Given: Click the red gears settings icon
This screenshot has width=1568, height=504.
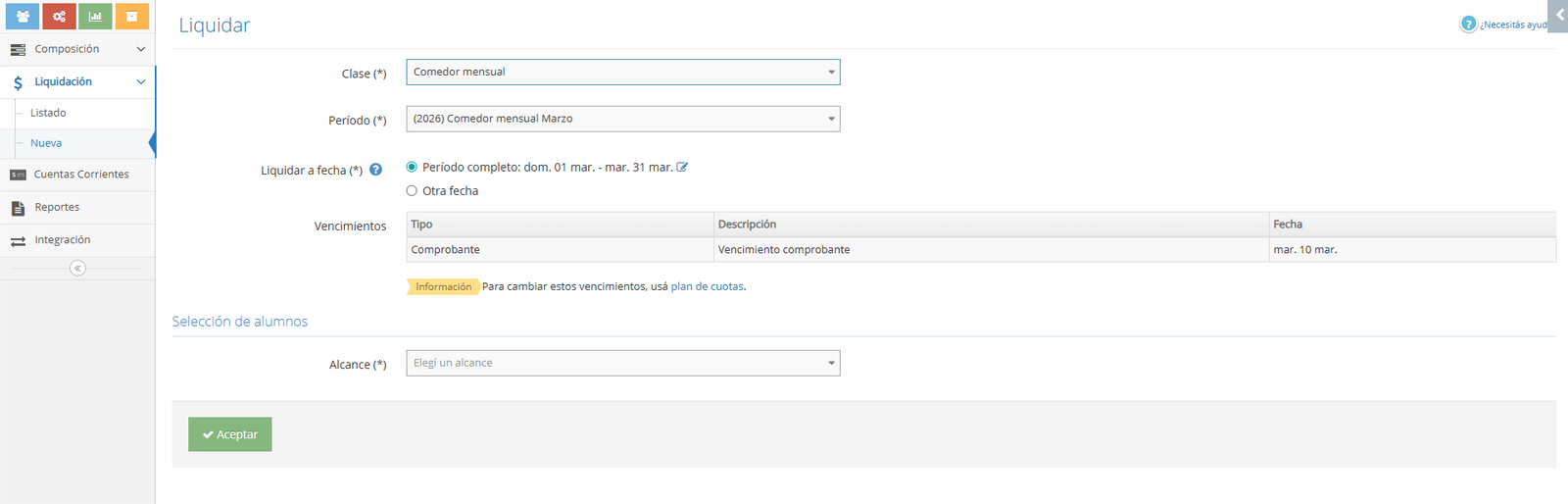Looking at the screenshot, I should pyautogui.click(x=59, y=17).
